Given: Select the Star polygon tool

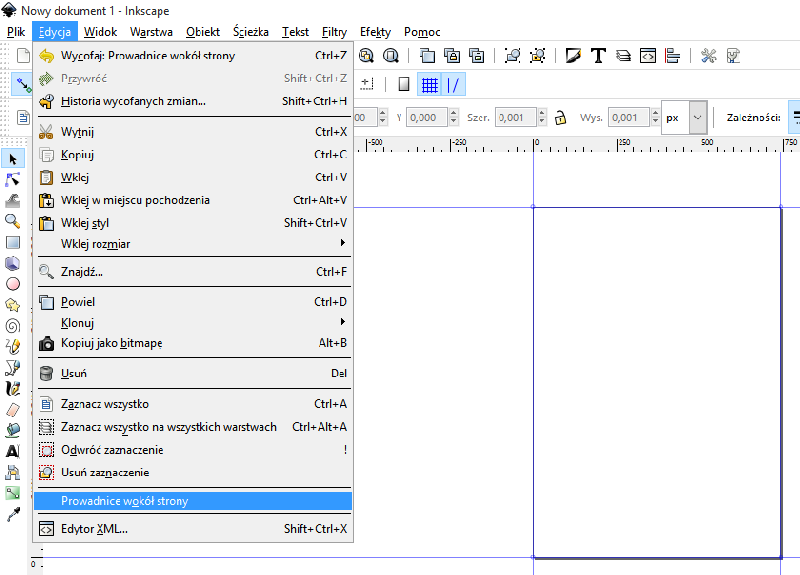Looking at the screenshot, I should [x=13, y=305].
